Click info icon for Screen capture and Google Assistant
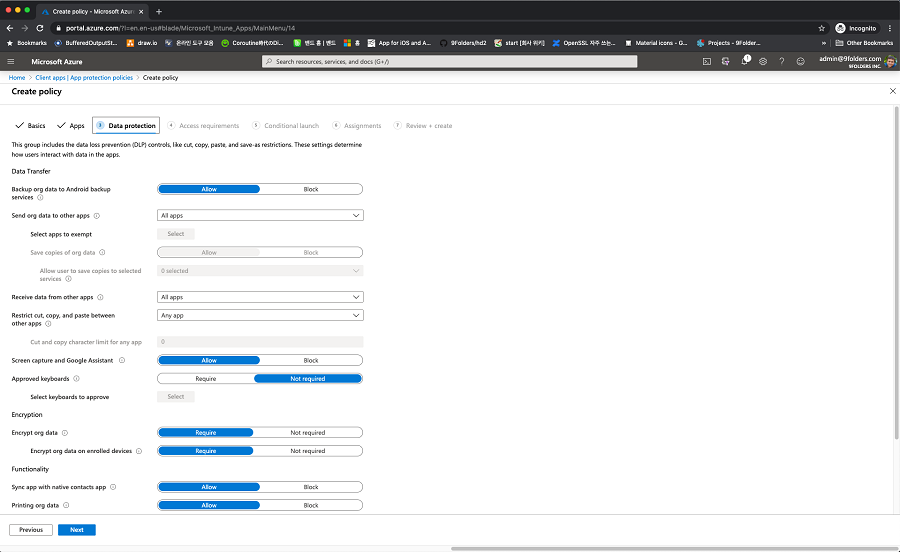The width and height of the screenshot is (900, 552). pos(122,360)
